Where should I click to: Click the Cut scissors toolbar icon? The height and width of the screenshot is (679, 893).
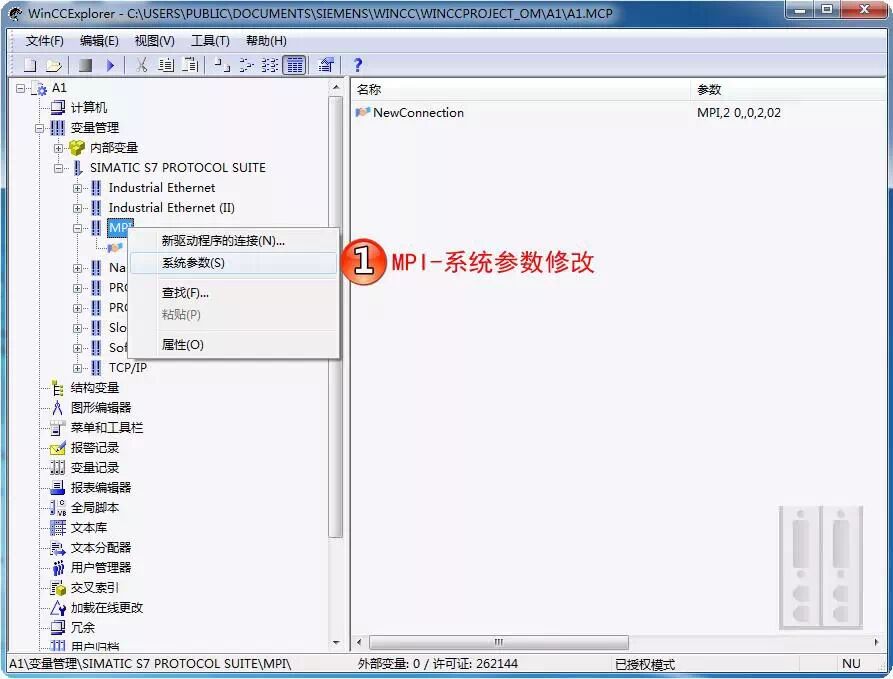point(141,65)
